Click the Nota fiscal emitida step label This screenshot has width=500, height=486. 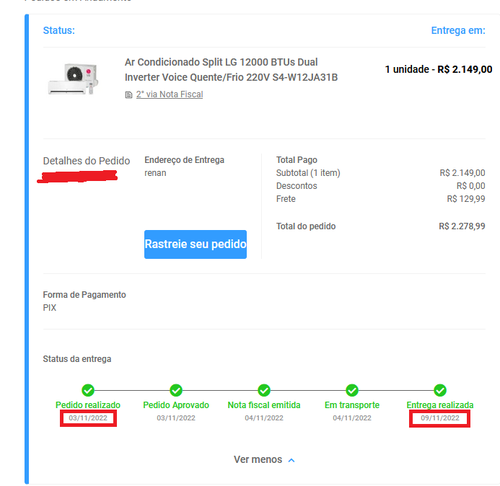coord(264,405)
